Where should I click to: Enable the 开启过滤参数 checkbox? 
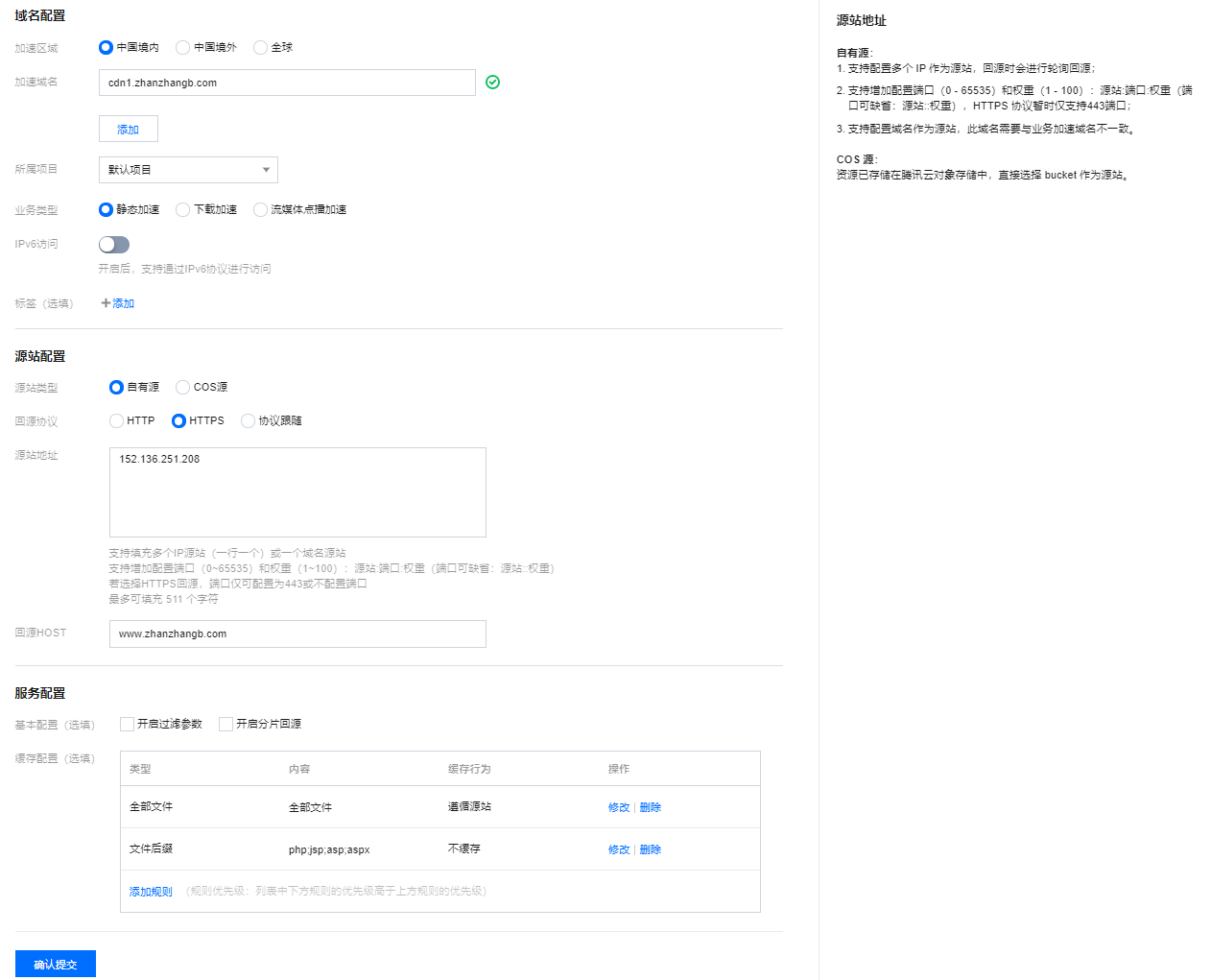pos(127,724)
